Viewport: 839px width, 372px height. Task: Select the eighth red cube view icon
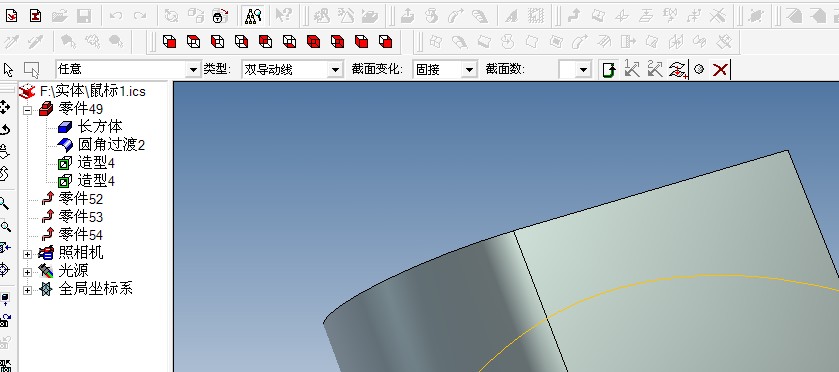pos(337,41)
